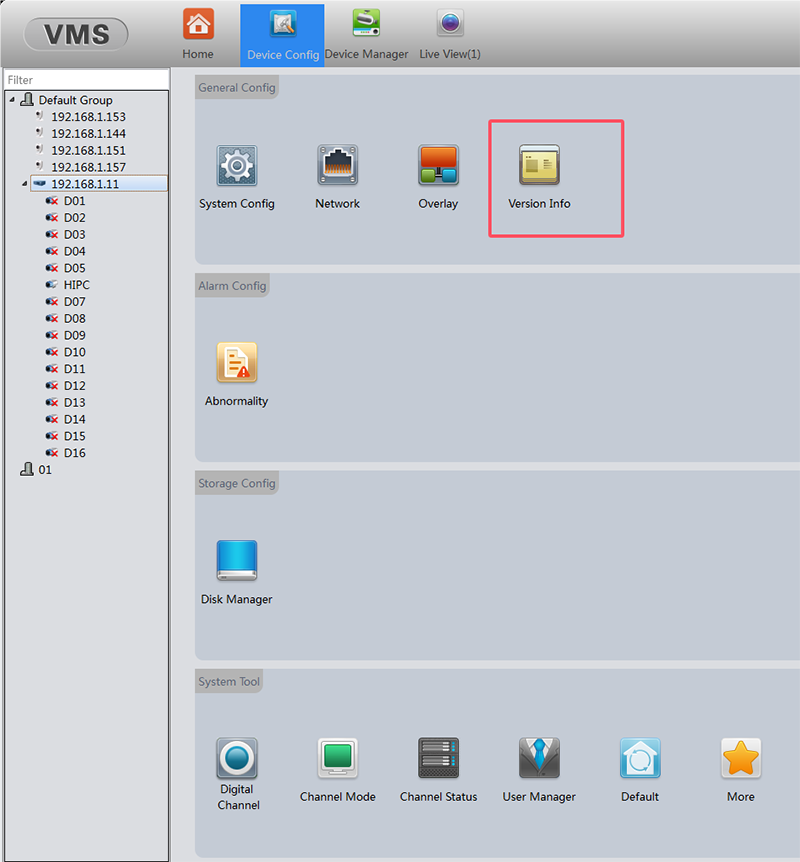Click the Default restore icon
Image resolution: width=800 pixels, height=862 pixels.
click(x=639, y=759)
